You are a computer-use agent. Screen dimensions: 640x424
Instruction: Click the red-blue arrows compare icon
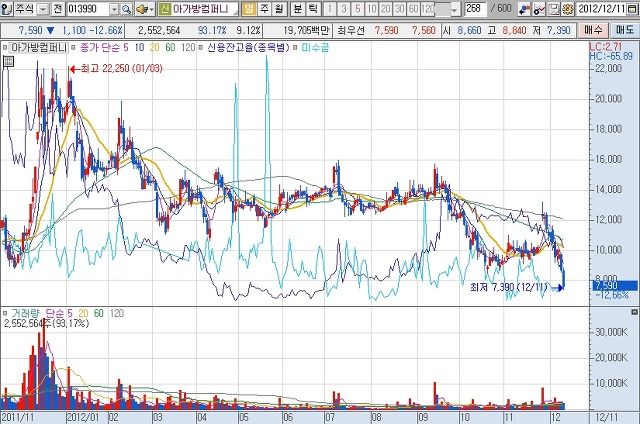coord(524,9)
